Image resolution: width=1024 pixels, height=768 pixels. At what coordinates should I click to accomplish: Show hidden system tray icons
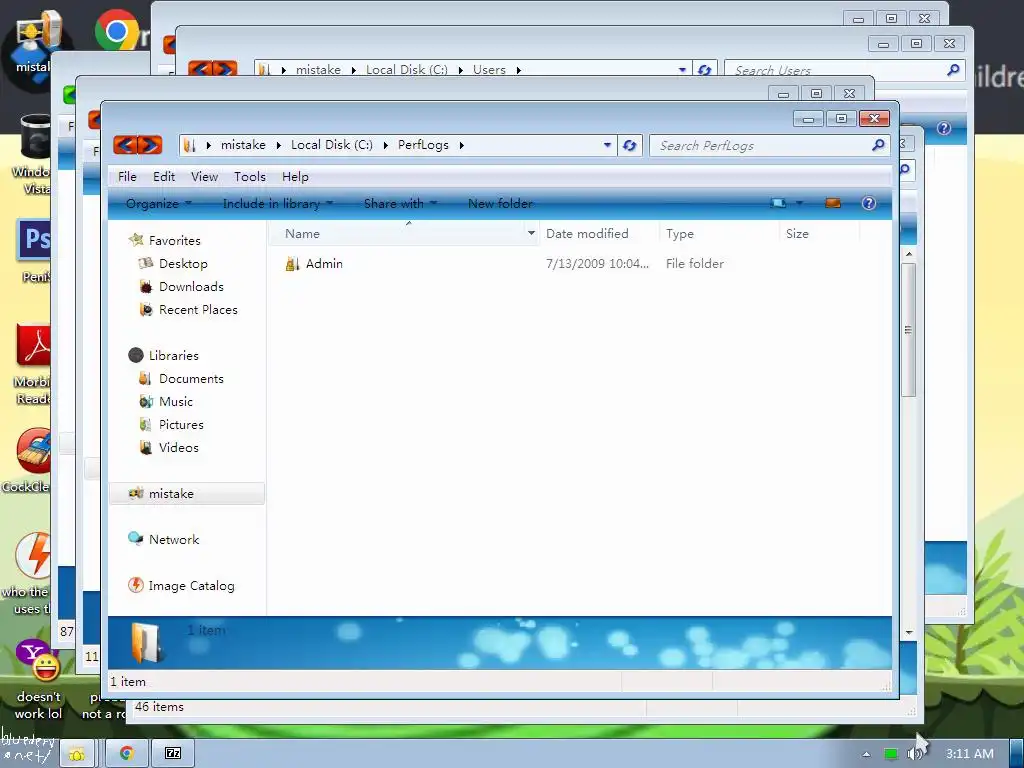866,754
